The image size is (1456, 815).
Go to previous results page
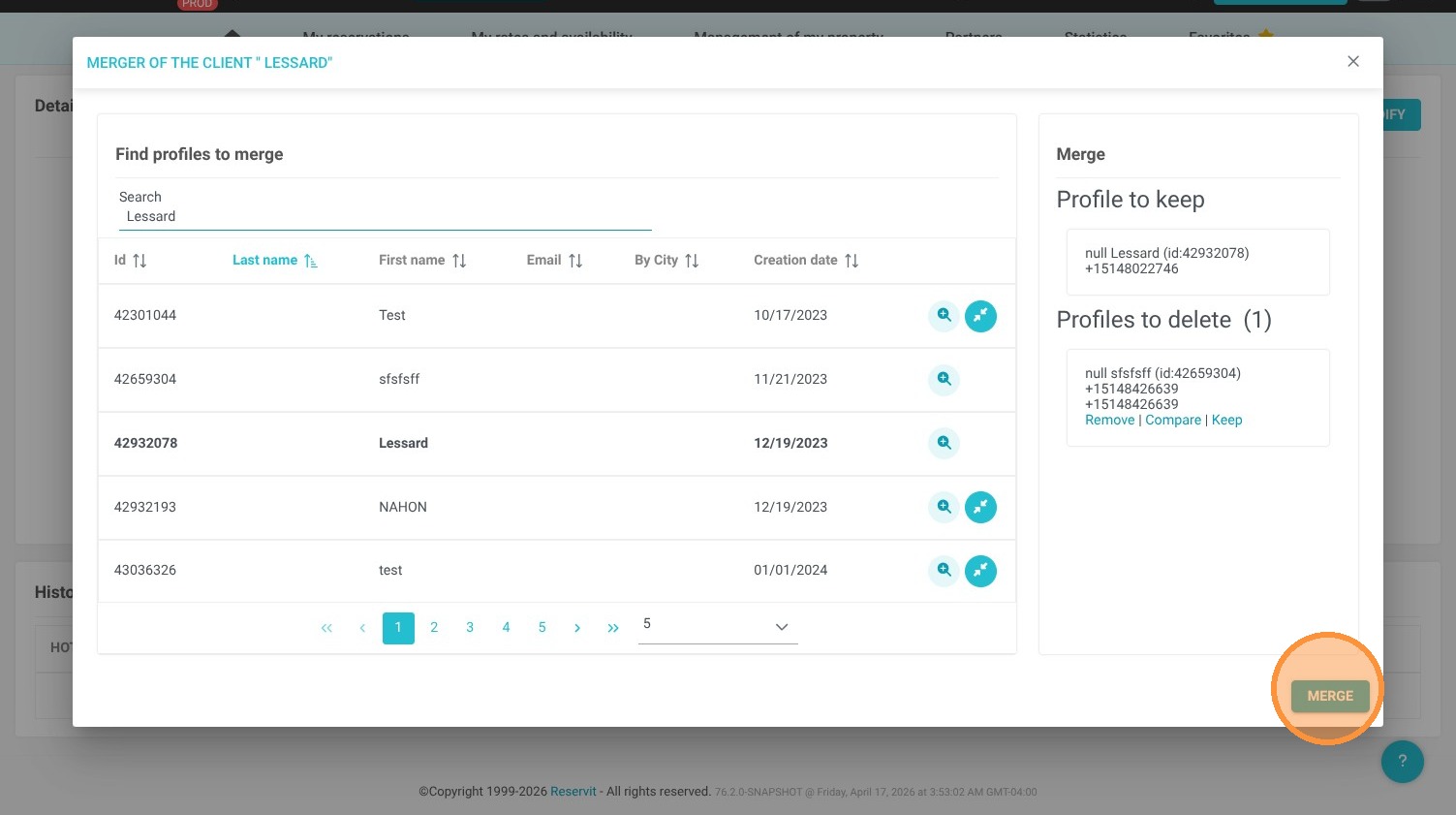[362, 628]
